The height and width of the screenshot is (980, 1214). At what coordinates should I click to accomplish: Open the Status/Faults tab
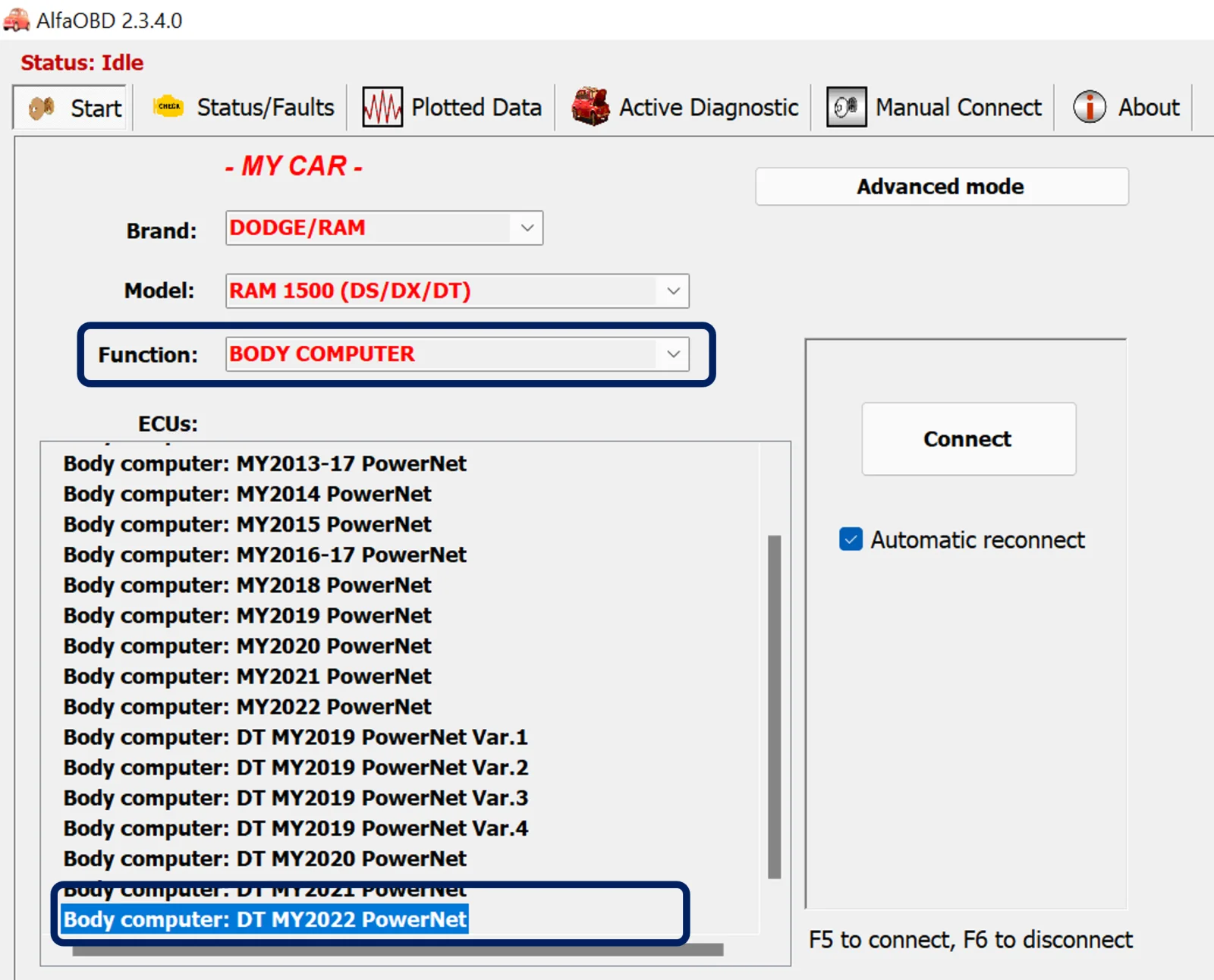[x=243, y=108]
